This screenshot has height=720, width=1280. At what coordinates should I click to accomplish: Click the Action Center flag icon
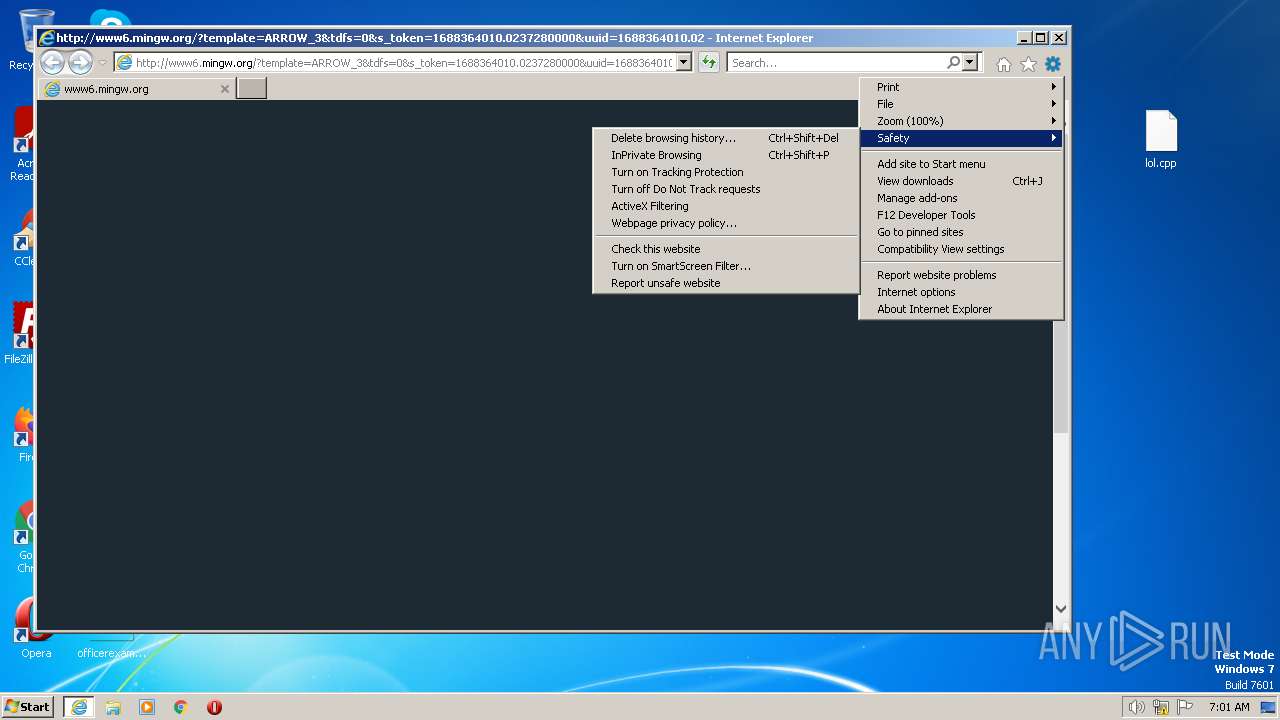1185,707
